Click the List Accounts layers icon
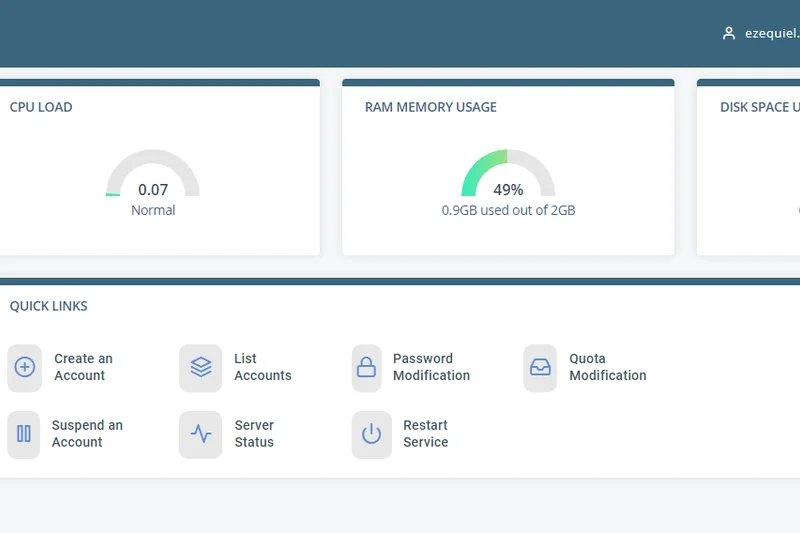The height and width of the screenshot is (533, 800). [x=201, y=367]
